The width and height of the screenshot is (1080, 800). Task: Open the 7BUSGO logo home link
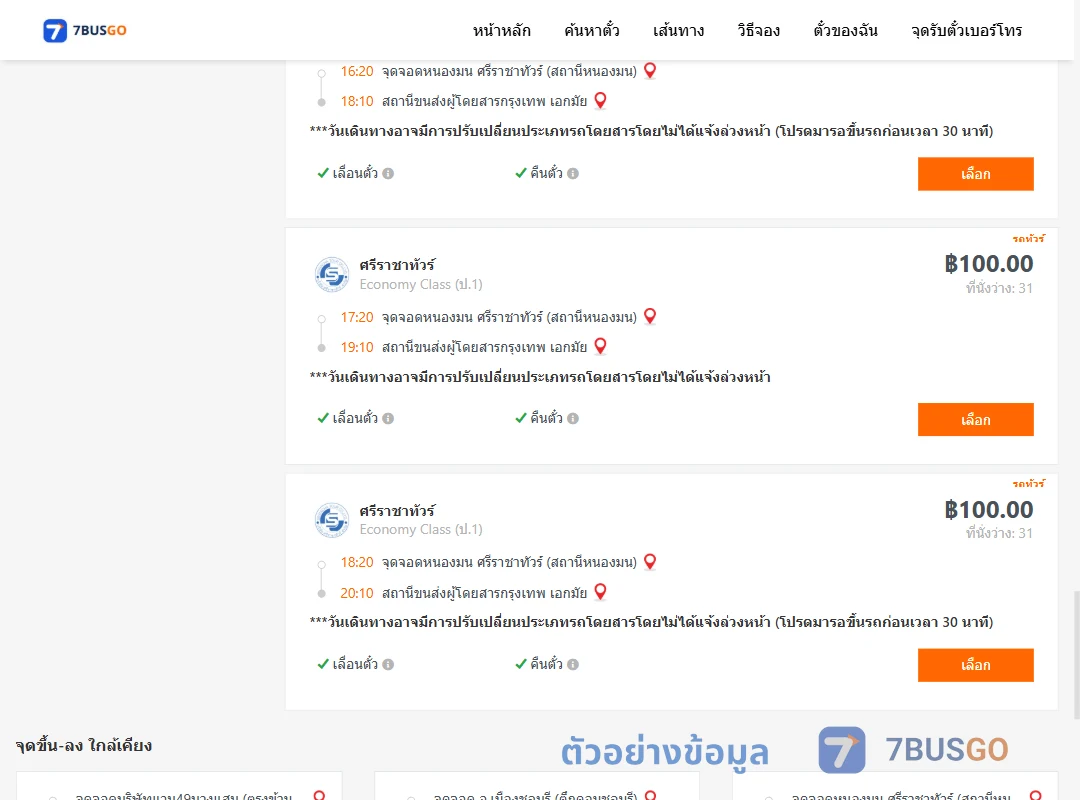click(x=85, y=30)
